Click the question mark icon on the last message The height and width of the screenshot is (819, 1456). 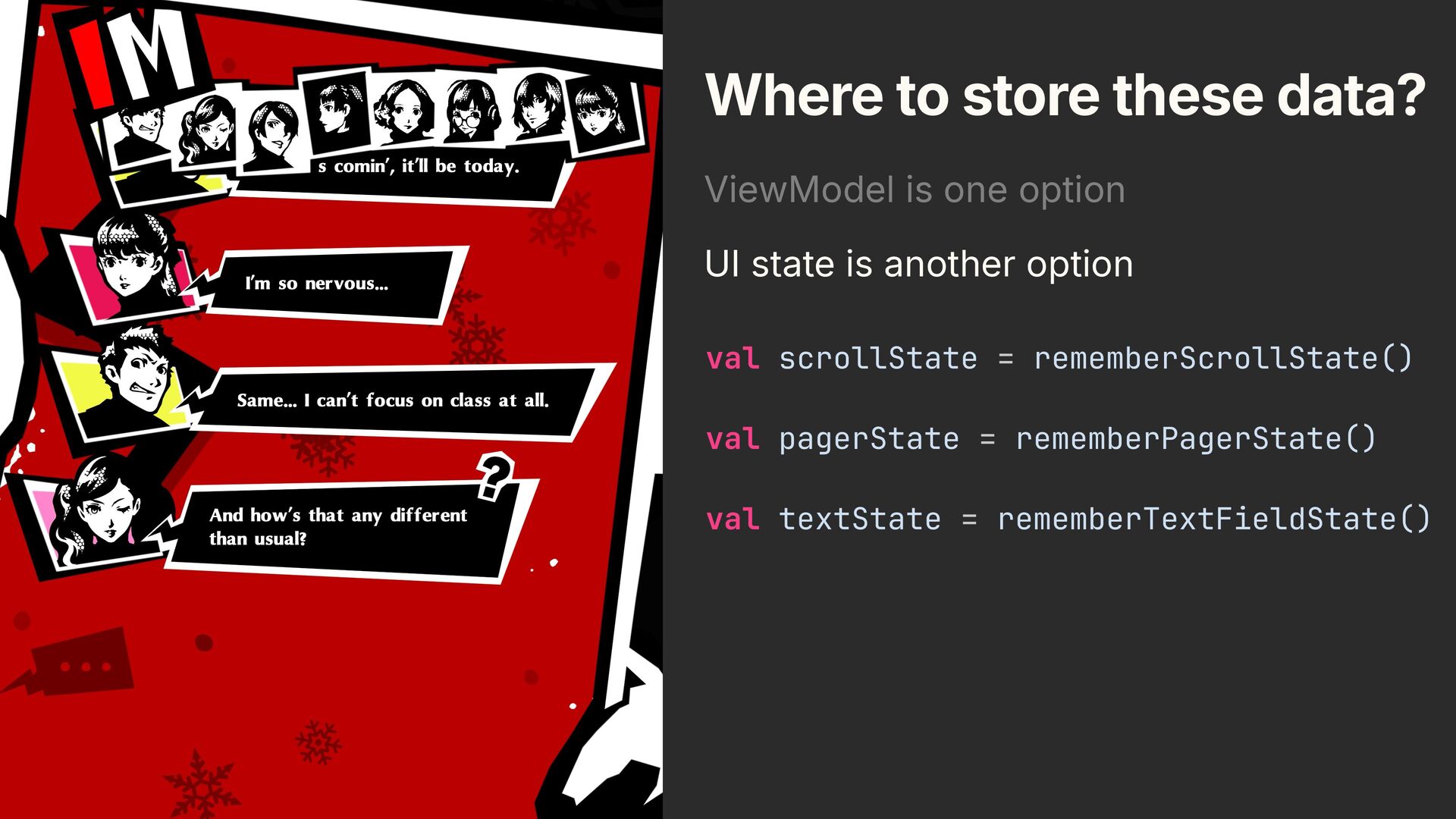click(495, 477)
